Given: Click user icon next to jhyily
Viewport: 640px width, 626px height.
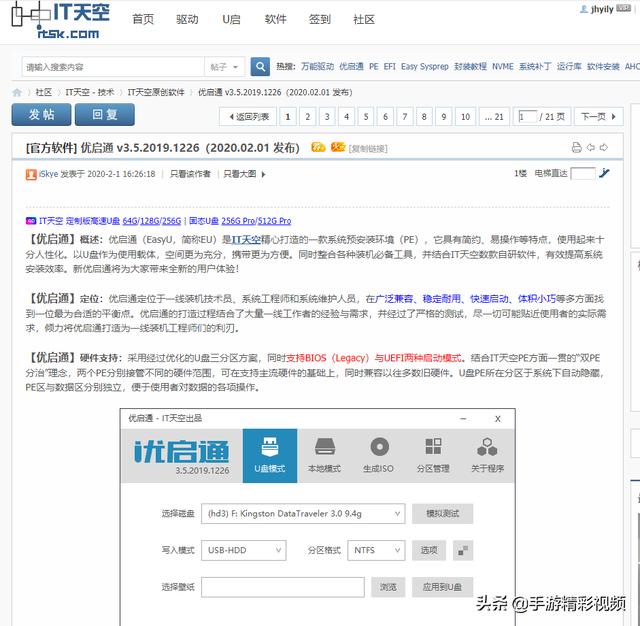Looking at the screenshot, I should click(x=584, y=9).
